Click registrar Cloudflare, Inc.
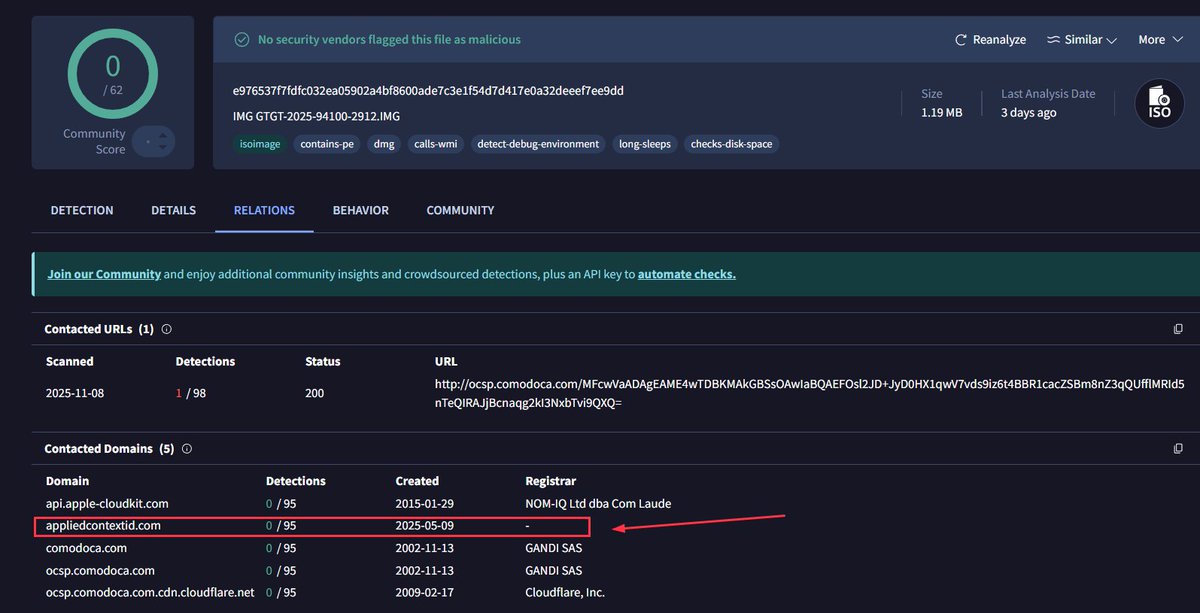The image size is (1200, 613). click(x=565, y=592)
